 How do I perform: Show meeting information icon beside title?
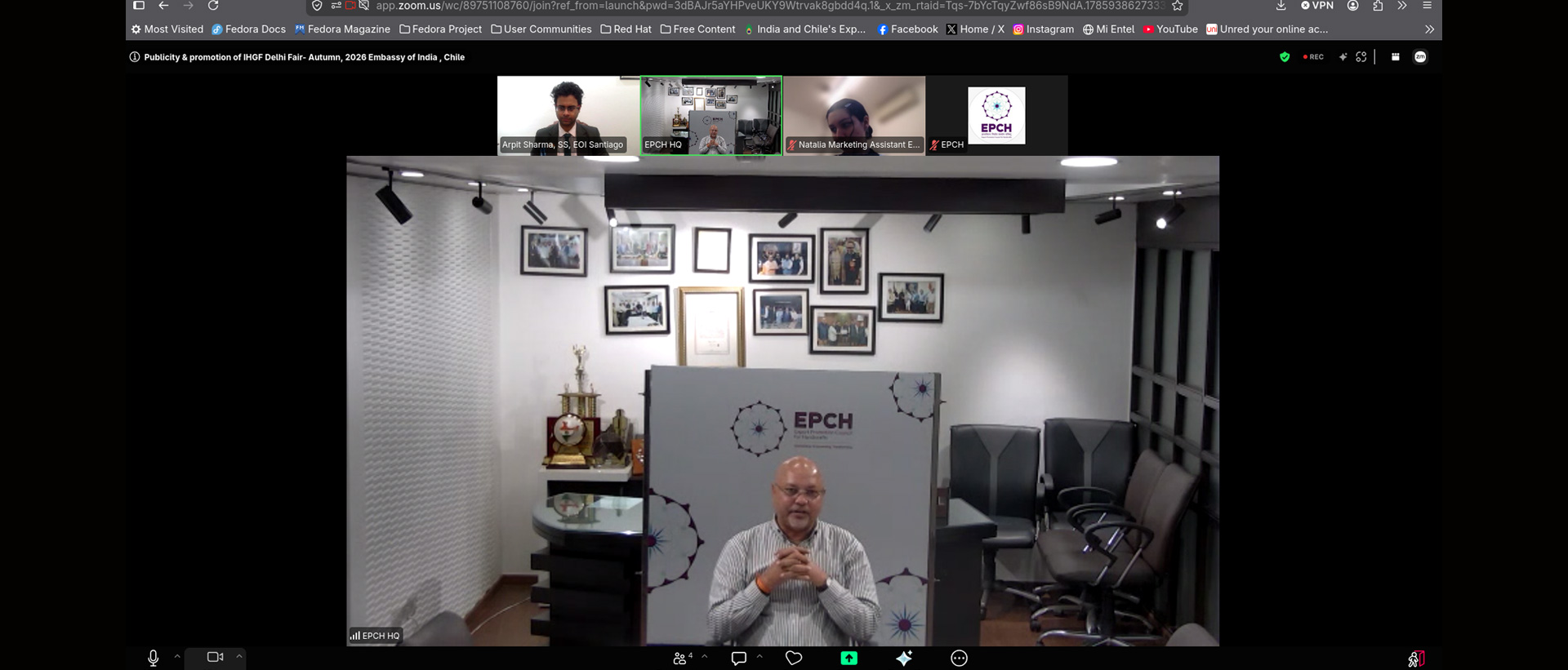pos(135,57)
